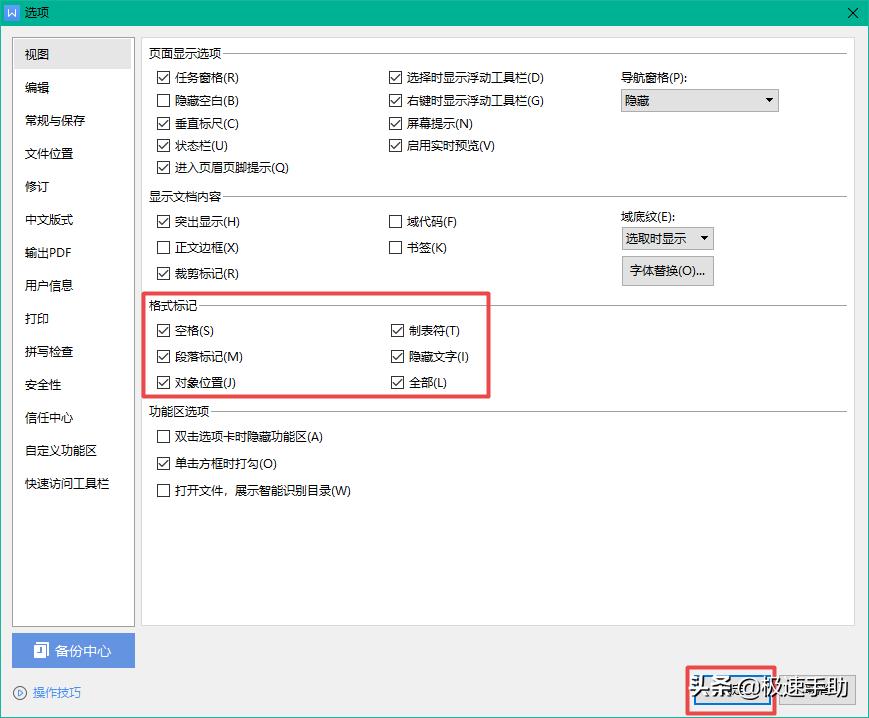This screenshot has width=869, height=718.
Task: Uncheck 启用实时预览(V)
Action: 396,145
